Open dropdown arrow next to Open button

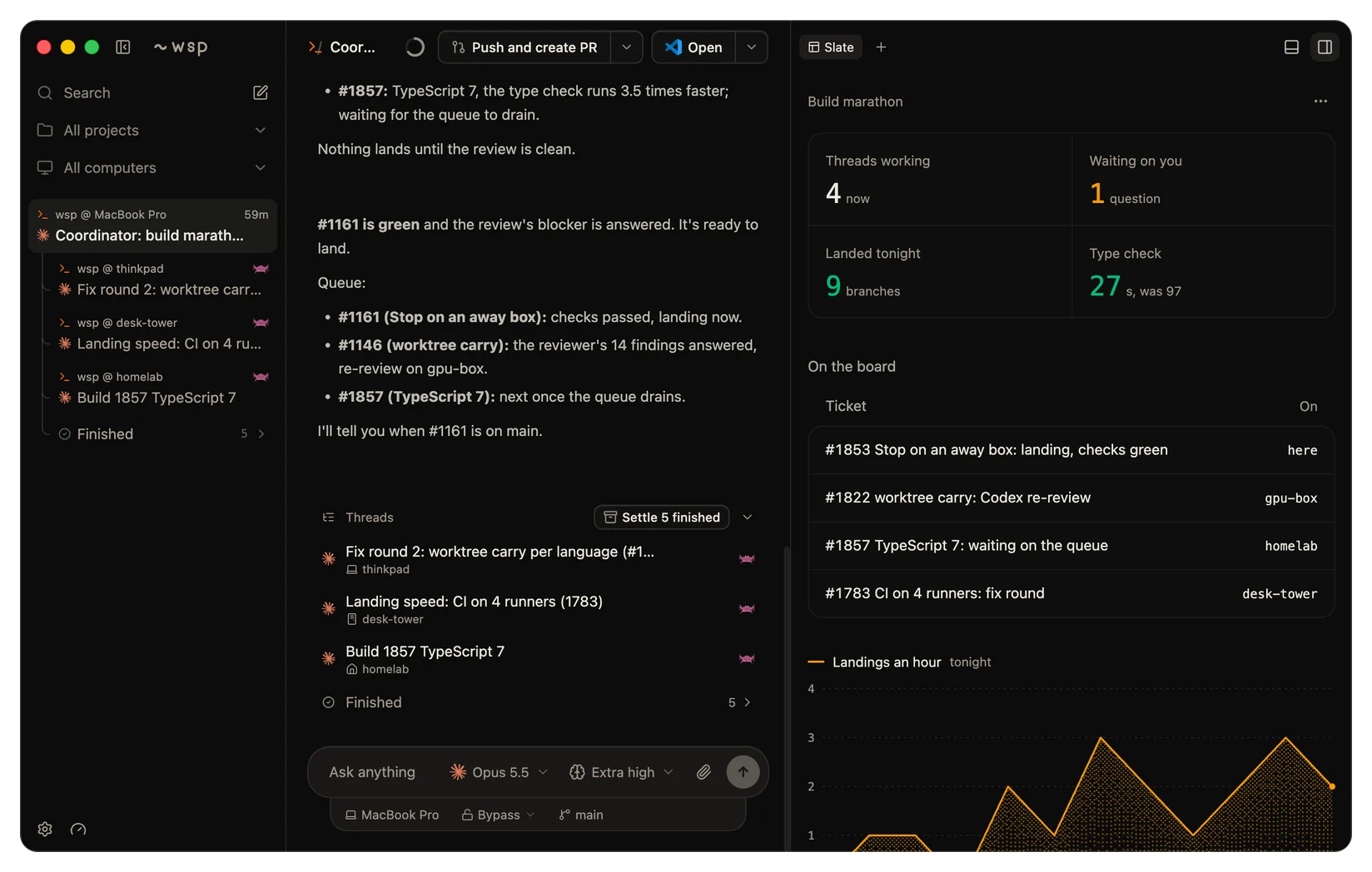pos(751,47)
